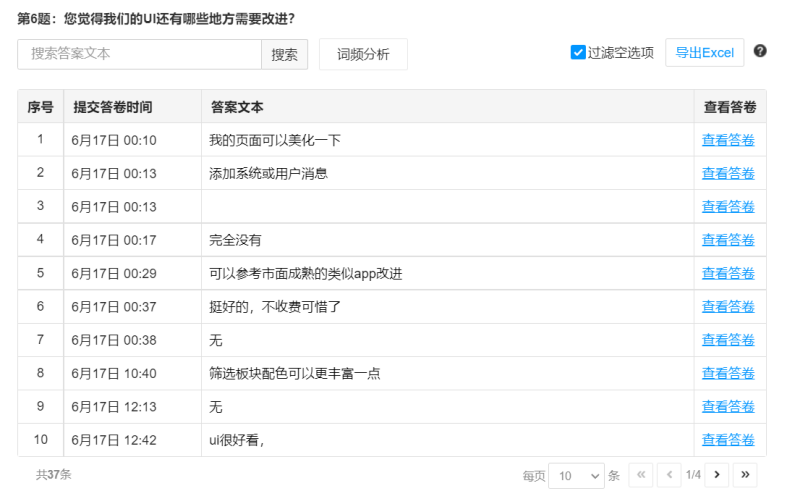This screenshot has width=788, height=491.
Task: Select the empty answer cell in row 3
Action: 448,207
